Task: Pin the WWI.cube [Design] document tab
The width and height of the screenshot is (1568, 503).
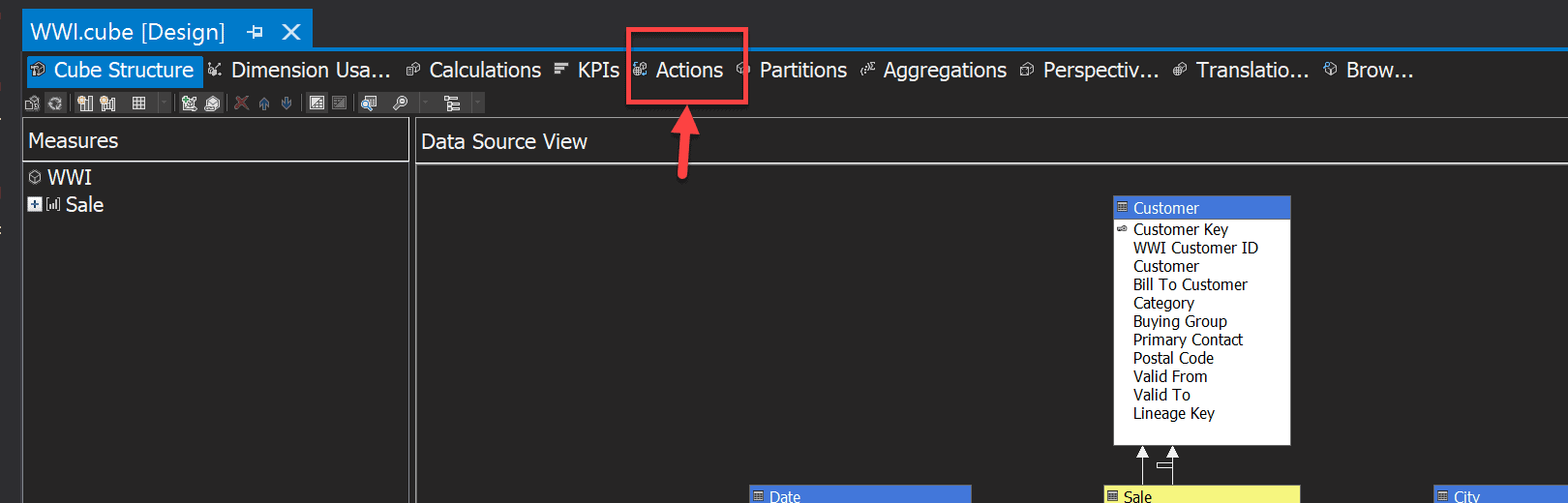Action: pos(256,32)
